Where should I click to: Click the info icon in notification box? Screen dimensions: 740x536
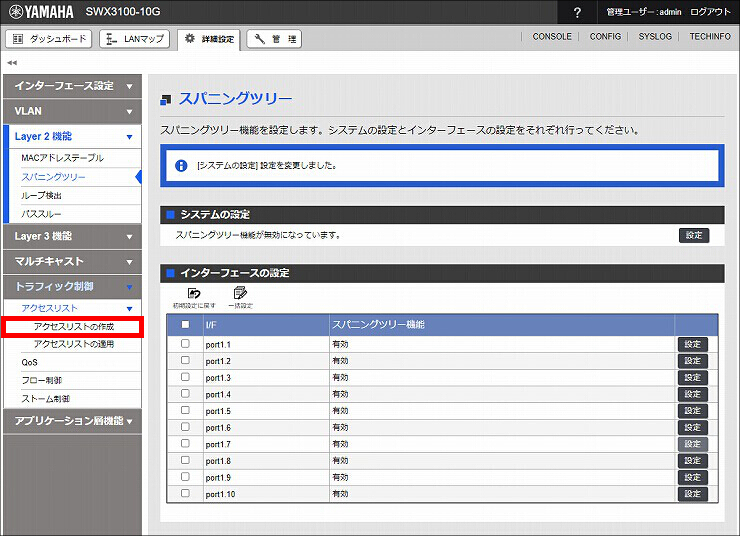pos(181,166)
